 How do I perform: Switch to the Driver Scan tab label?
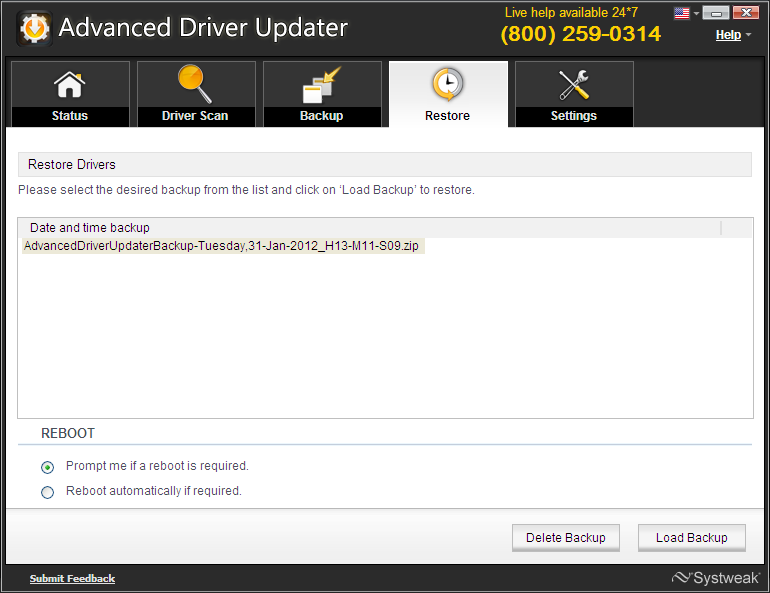pyautogui.click(x=195, y=116)
